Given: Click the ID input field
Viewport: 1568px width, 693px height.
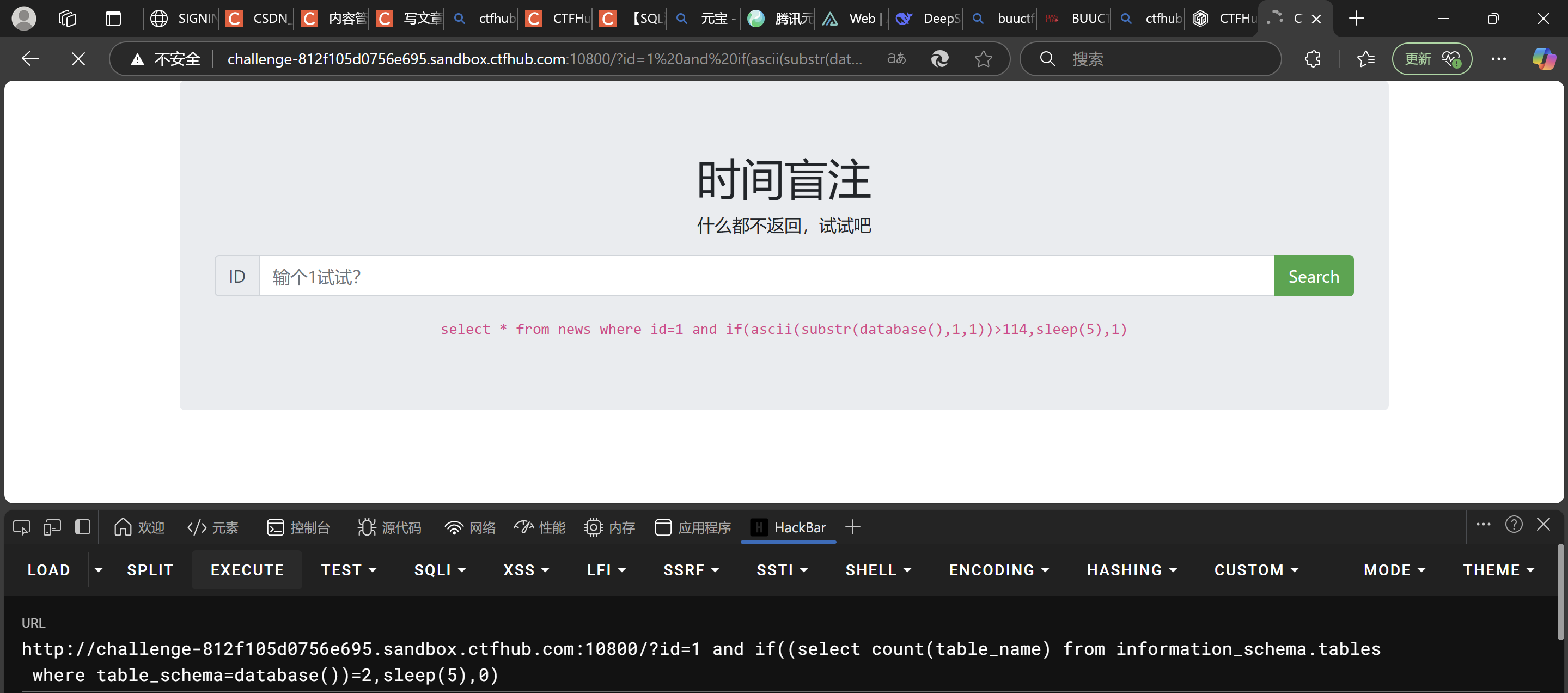Looking at the screenshot, I should [x=766, y=276].
